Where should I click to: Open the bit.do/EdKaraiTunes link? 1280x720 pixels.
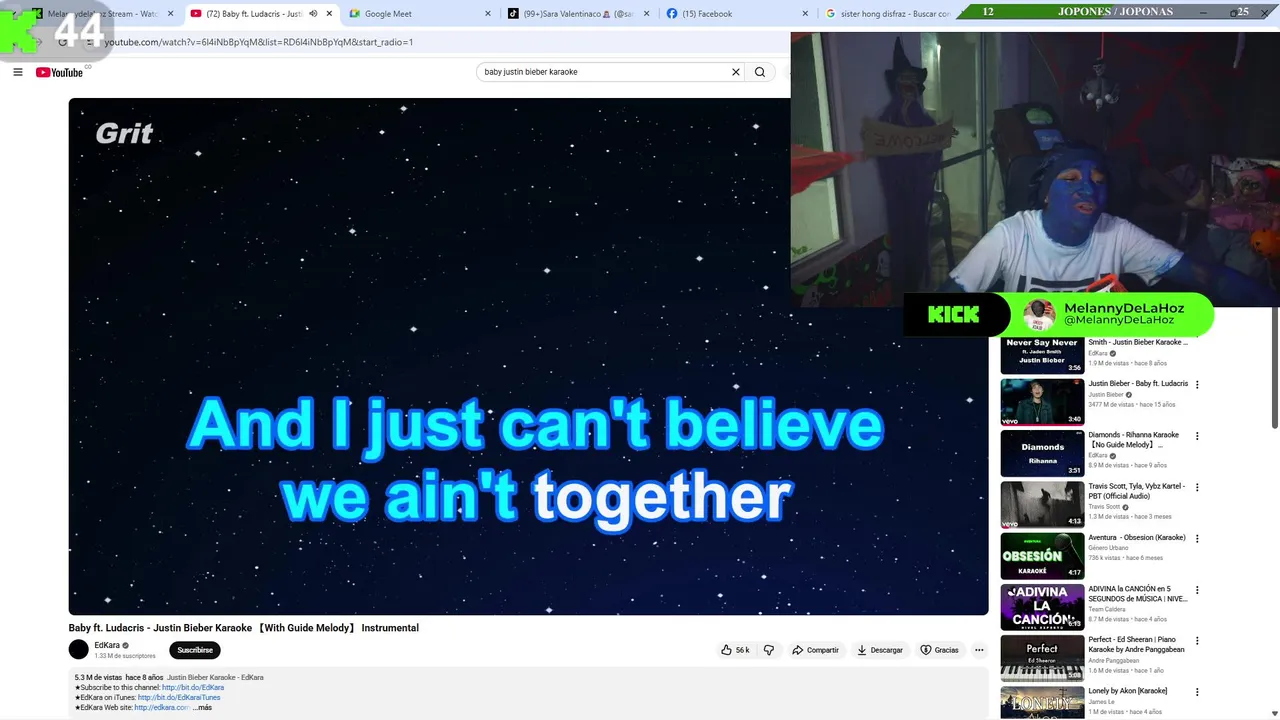pos(179,697)
